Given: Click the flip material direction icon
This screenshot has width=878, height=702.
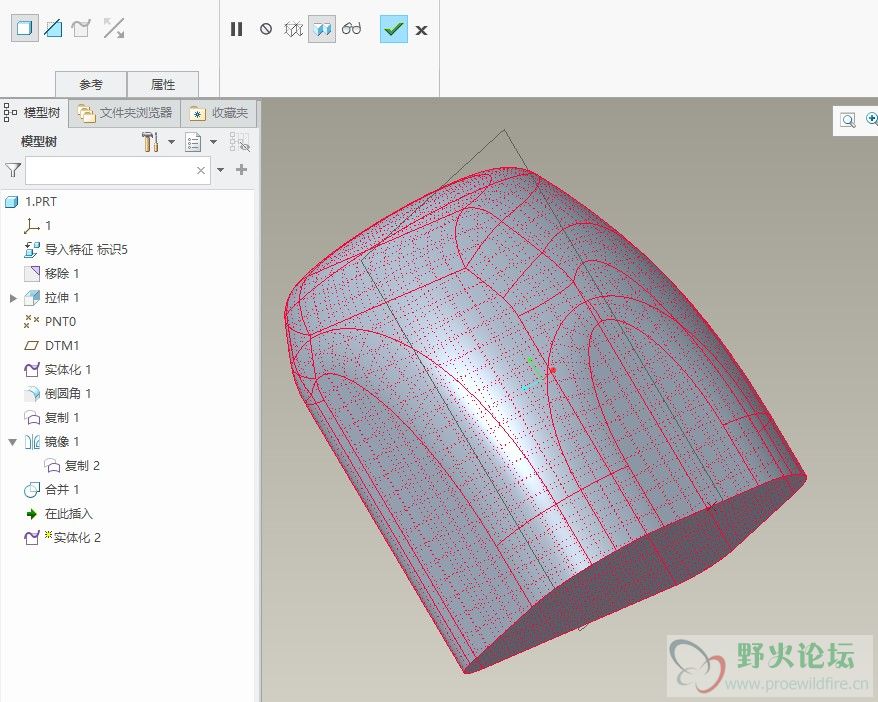Looking at the screenshot, I should tap(114, 28).
